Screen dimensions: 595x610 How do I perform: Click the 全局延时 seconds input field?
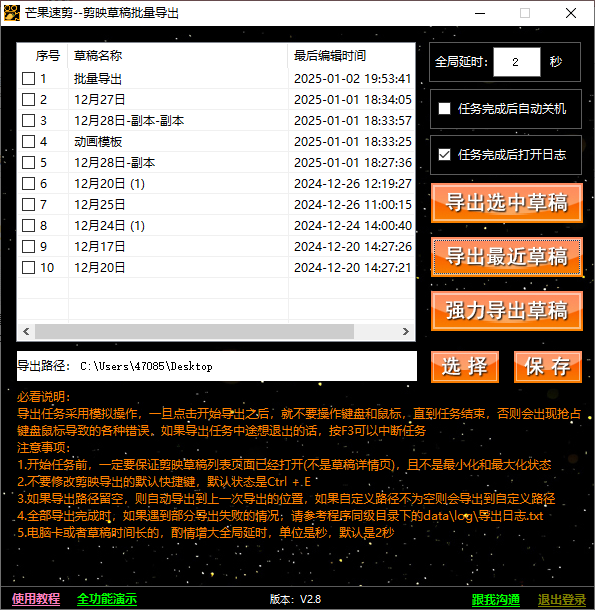(517, 62)
